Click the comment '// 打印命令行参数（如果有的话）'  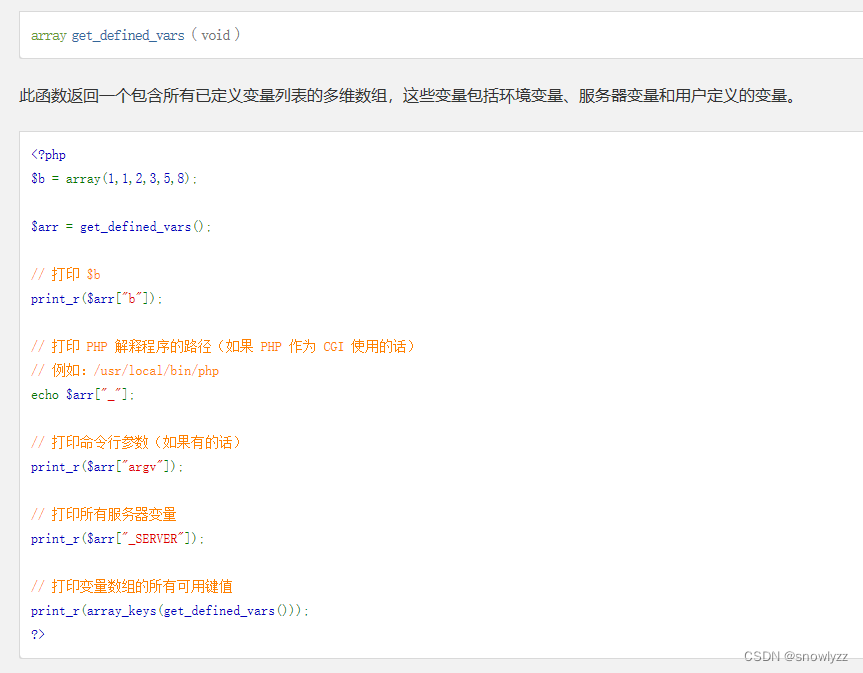pyautogui.click(x=136, y=442)
